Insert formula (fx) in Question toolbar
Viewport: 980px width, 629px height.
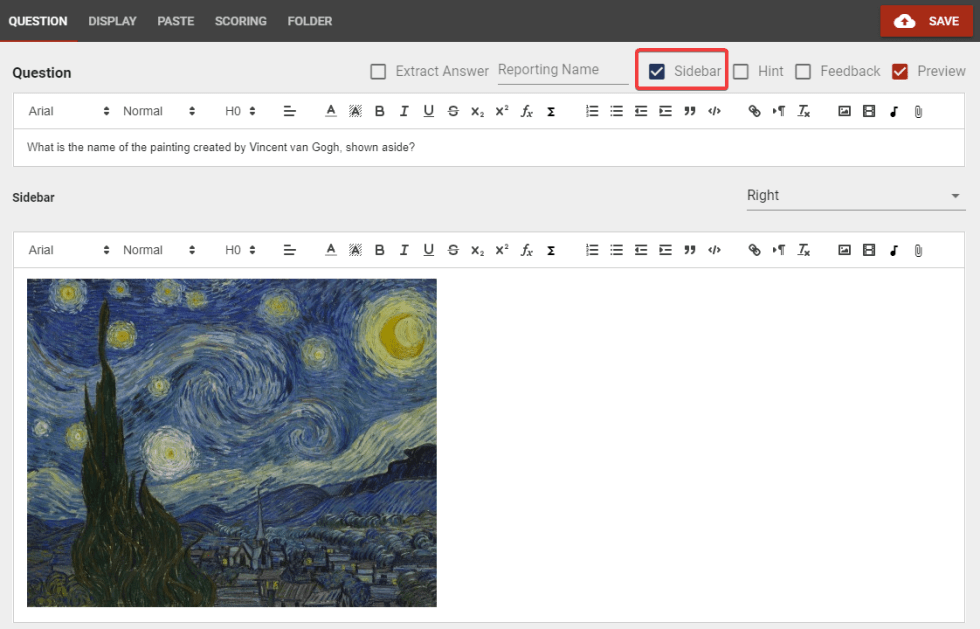coord(527,111)
